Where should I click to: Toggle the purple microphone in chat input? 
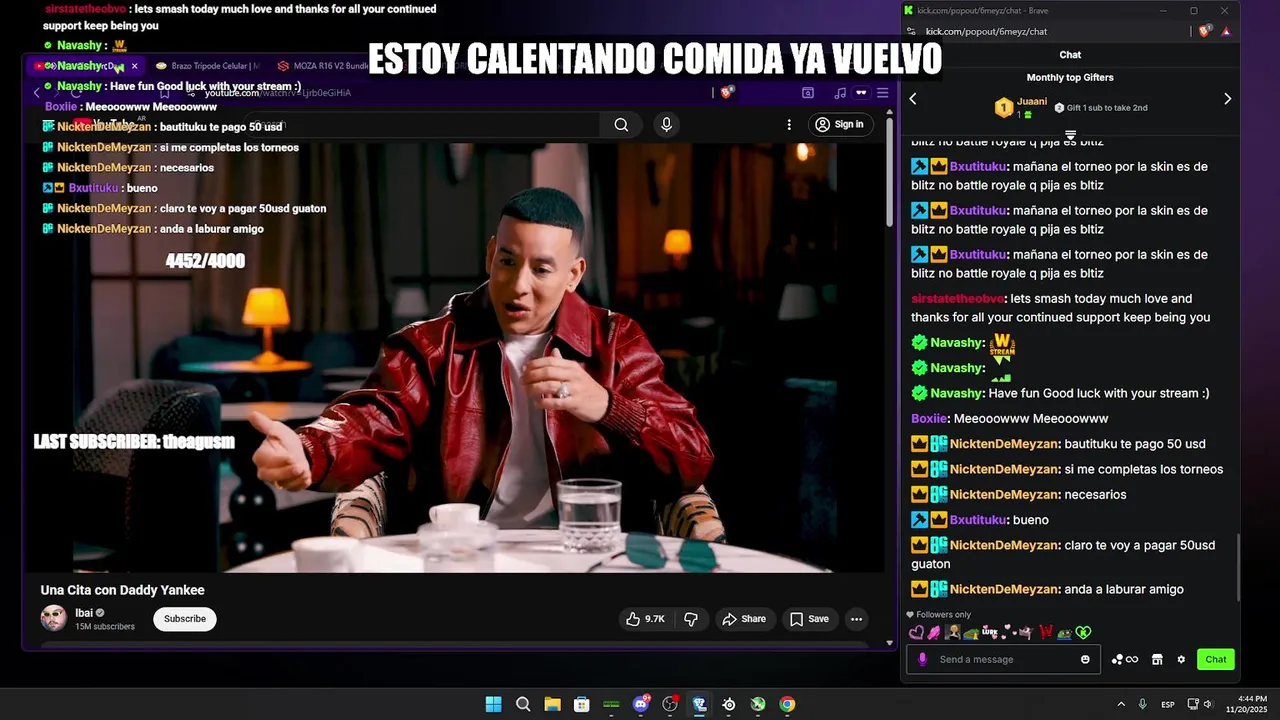point(922,659)
